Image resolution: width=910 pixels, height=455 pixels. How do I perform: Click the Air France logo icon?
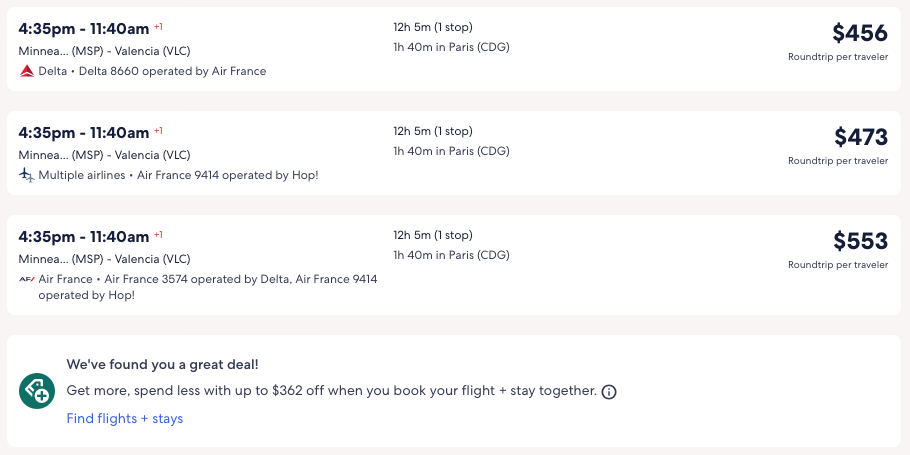(x=27, y=279)
